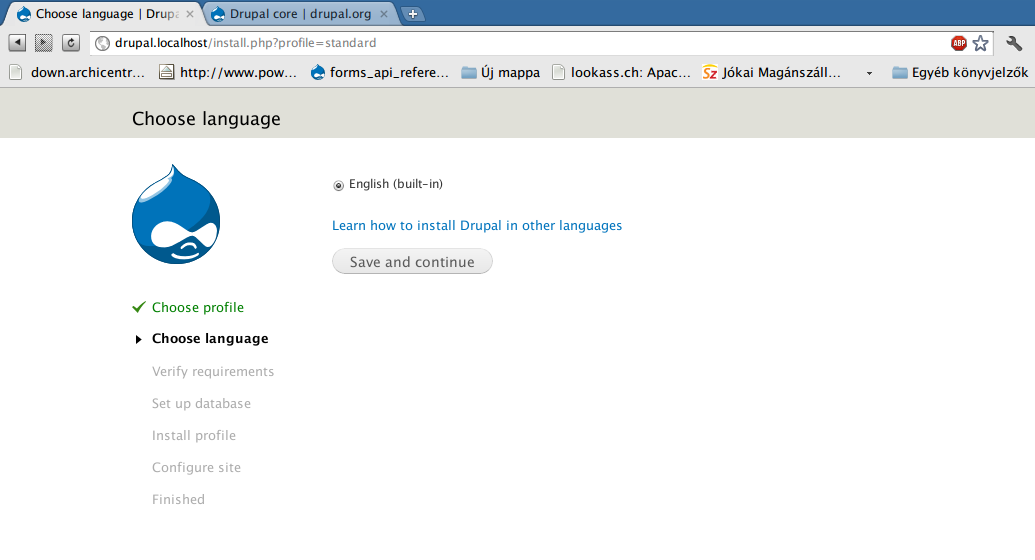Close the Drupal core tab
Viewport: 1035px width, 560px height.
tap(384, 14)
